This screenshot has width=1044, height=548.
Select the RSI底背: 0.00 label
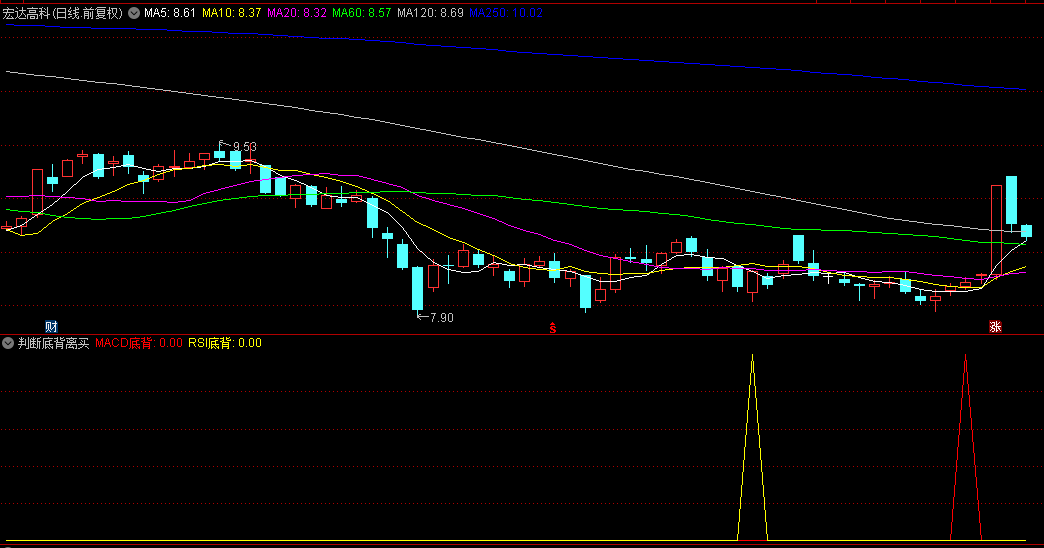[225, 344]
